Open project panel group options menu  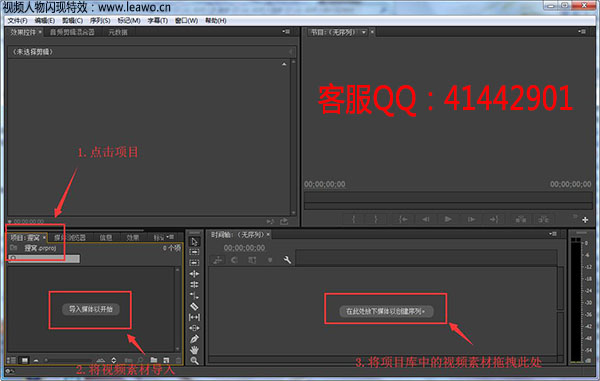[170, 237]
